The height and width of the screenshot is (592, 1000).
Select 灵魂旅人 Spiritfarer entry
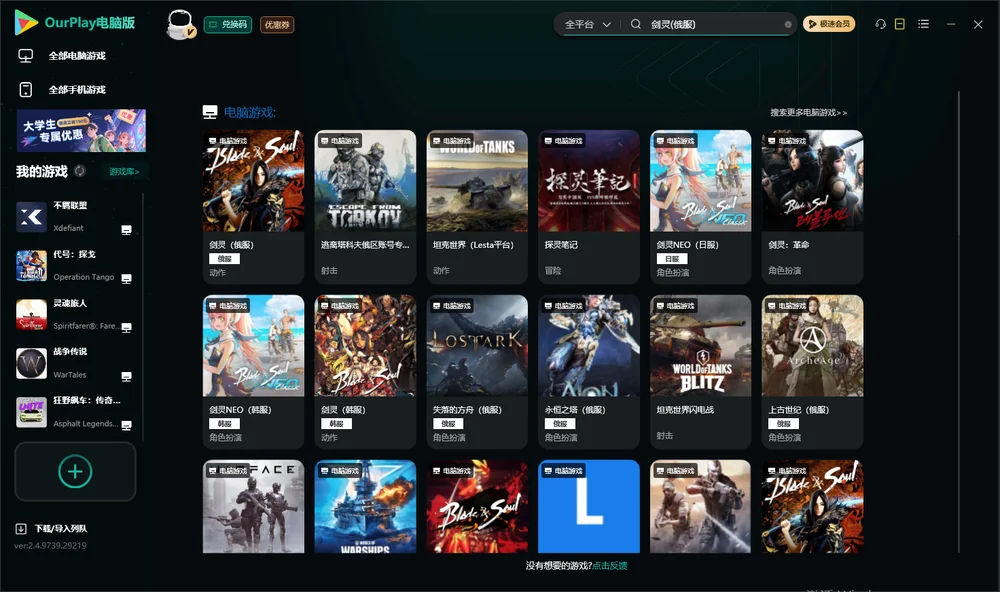75,314
